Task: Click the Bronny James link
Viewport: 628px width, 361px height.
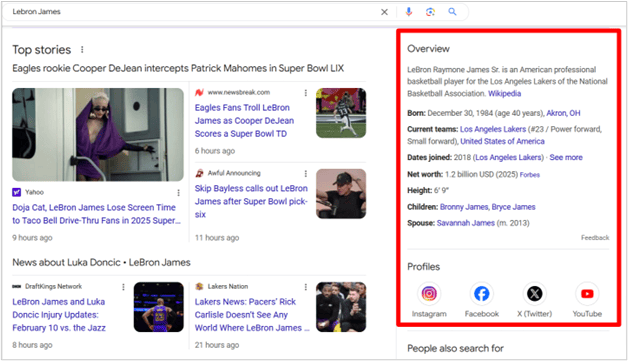Action: (464, 207)
